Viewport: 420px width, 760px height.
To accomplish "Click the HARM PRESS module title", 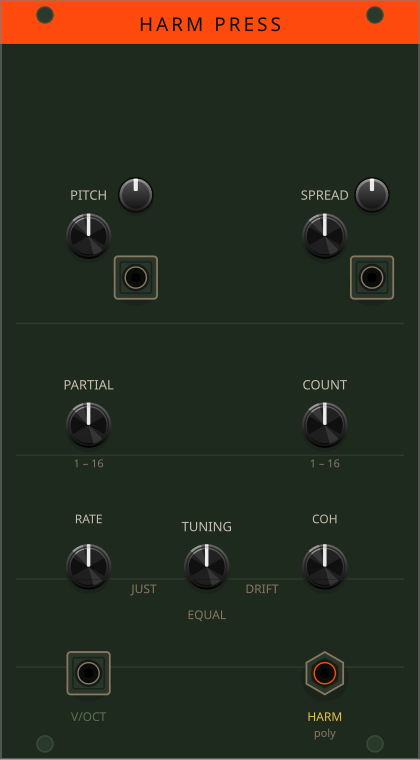I will click(211, 24).
